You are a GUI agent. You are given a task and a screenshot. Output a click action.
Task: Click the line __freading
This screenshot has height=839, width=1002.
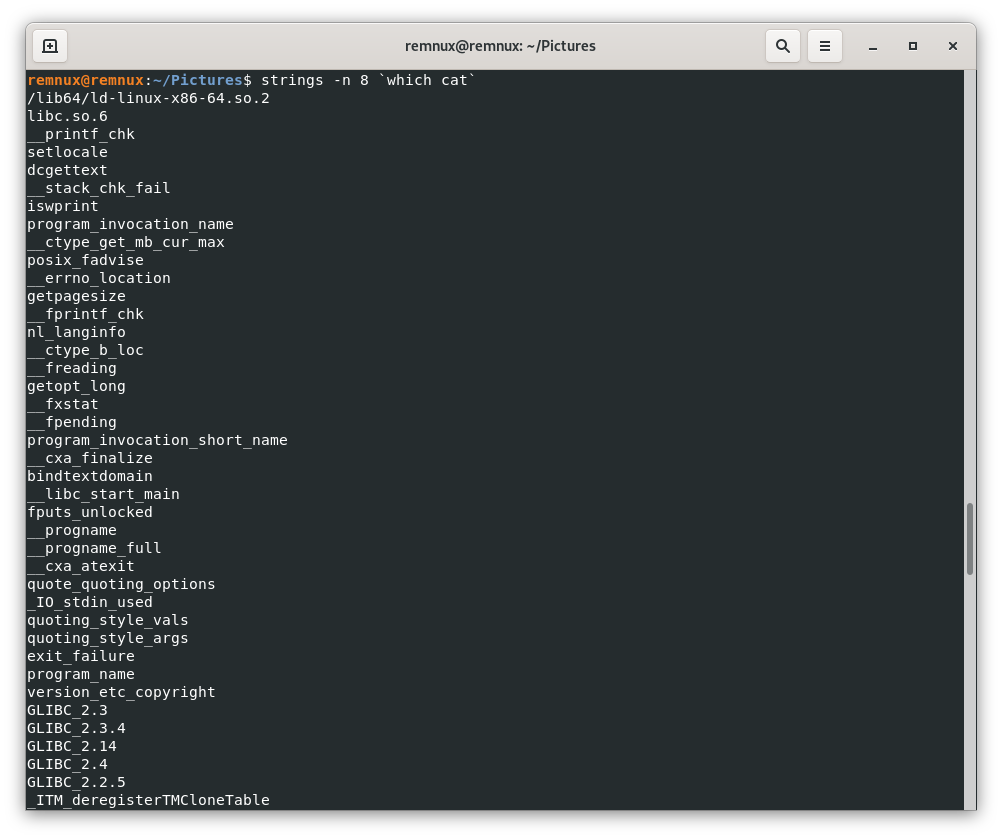(x=72, y=368)
